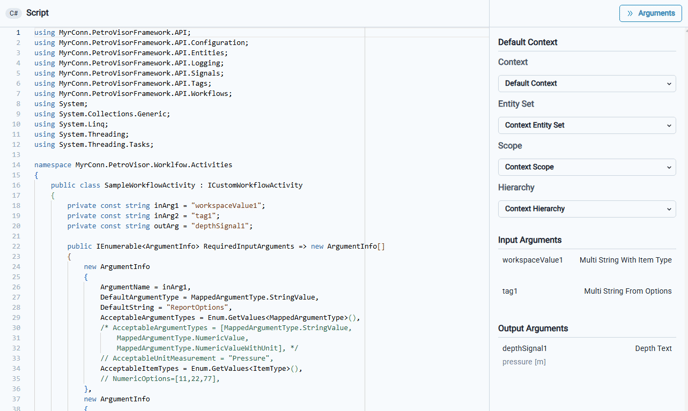
Task: Expand the Context Hierarchy dropdown
Action: click(x=587, y=209)
